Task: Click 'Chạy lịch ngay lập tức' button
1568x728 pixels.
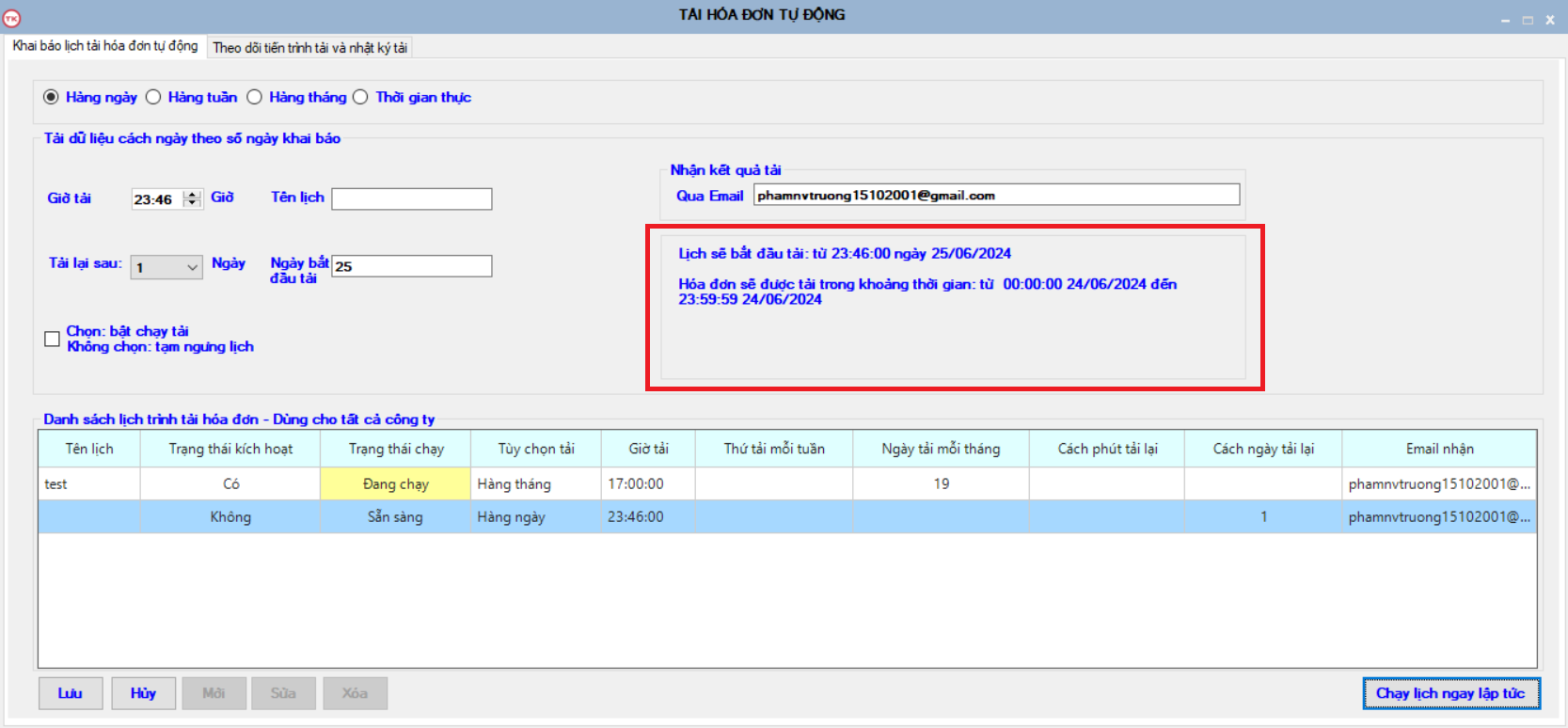Action: (x=1449, y=693)
